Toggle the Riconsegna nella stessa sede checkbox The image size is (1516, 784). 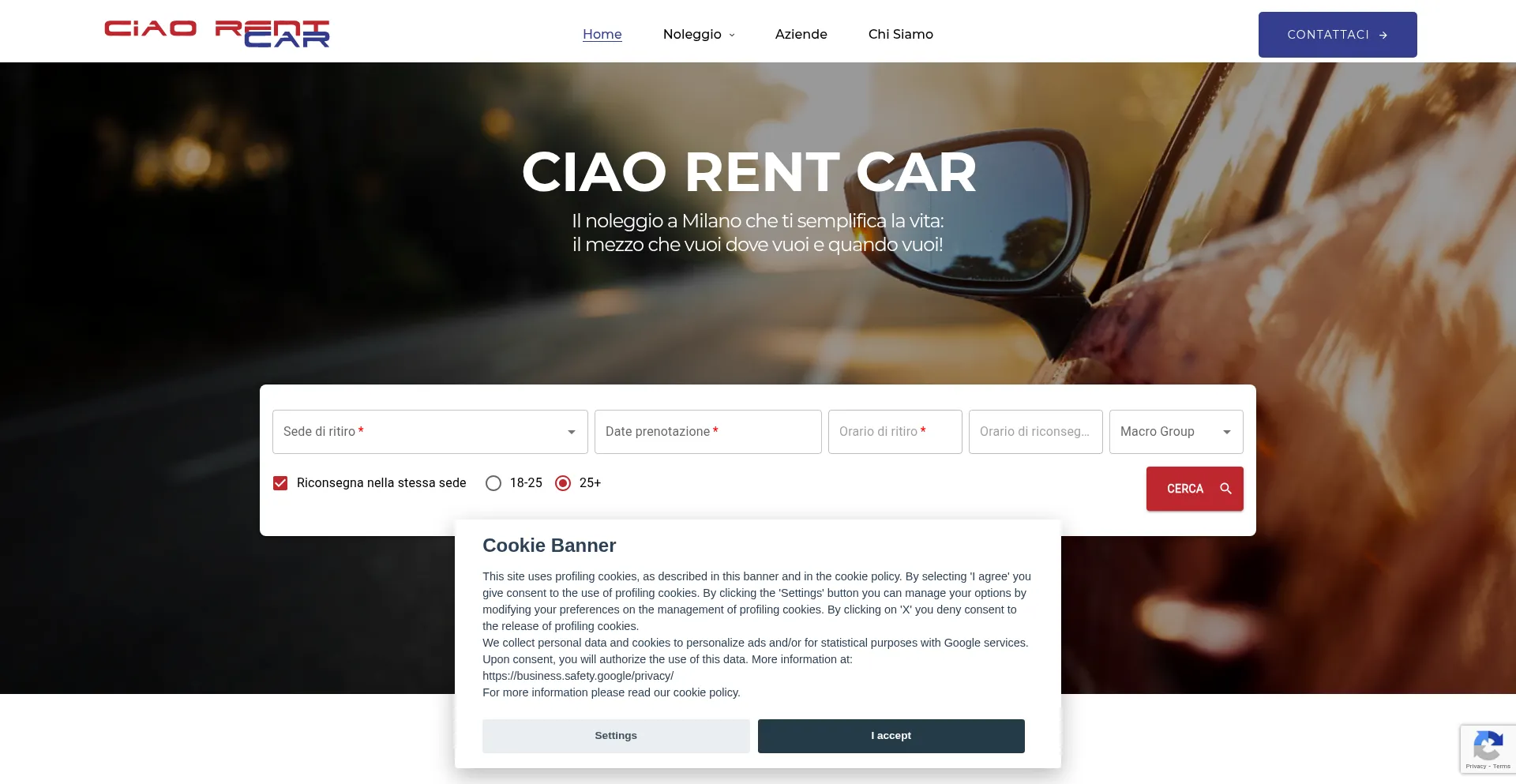click(x=280, y=483)
